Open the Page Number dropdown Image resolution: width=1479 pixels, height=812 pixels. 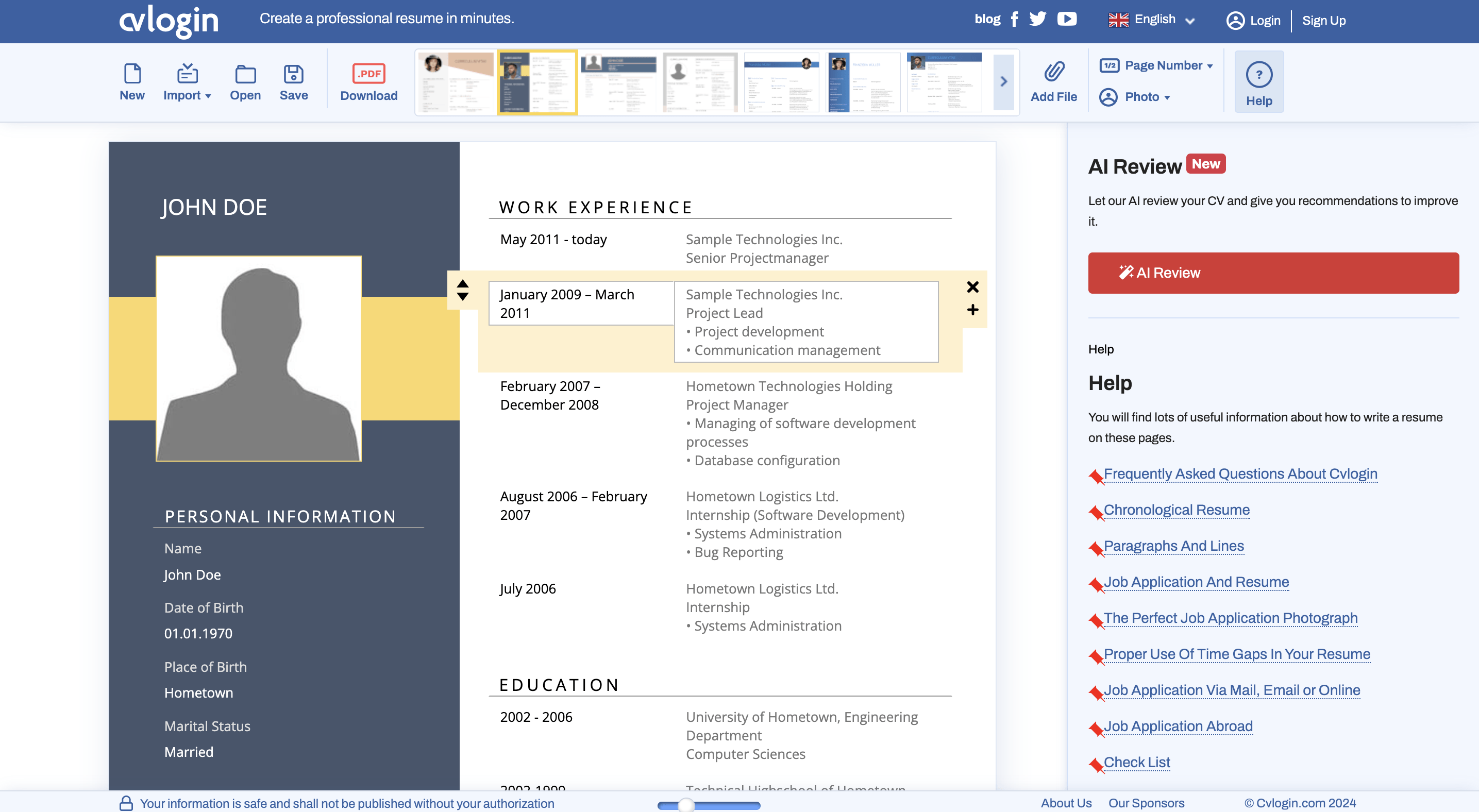tap(1156, 65)
